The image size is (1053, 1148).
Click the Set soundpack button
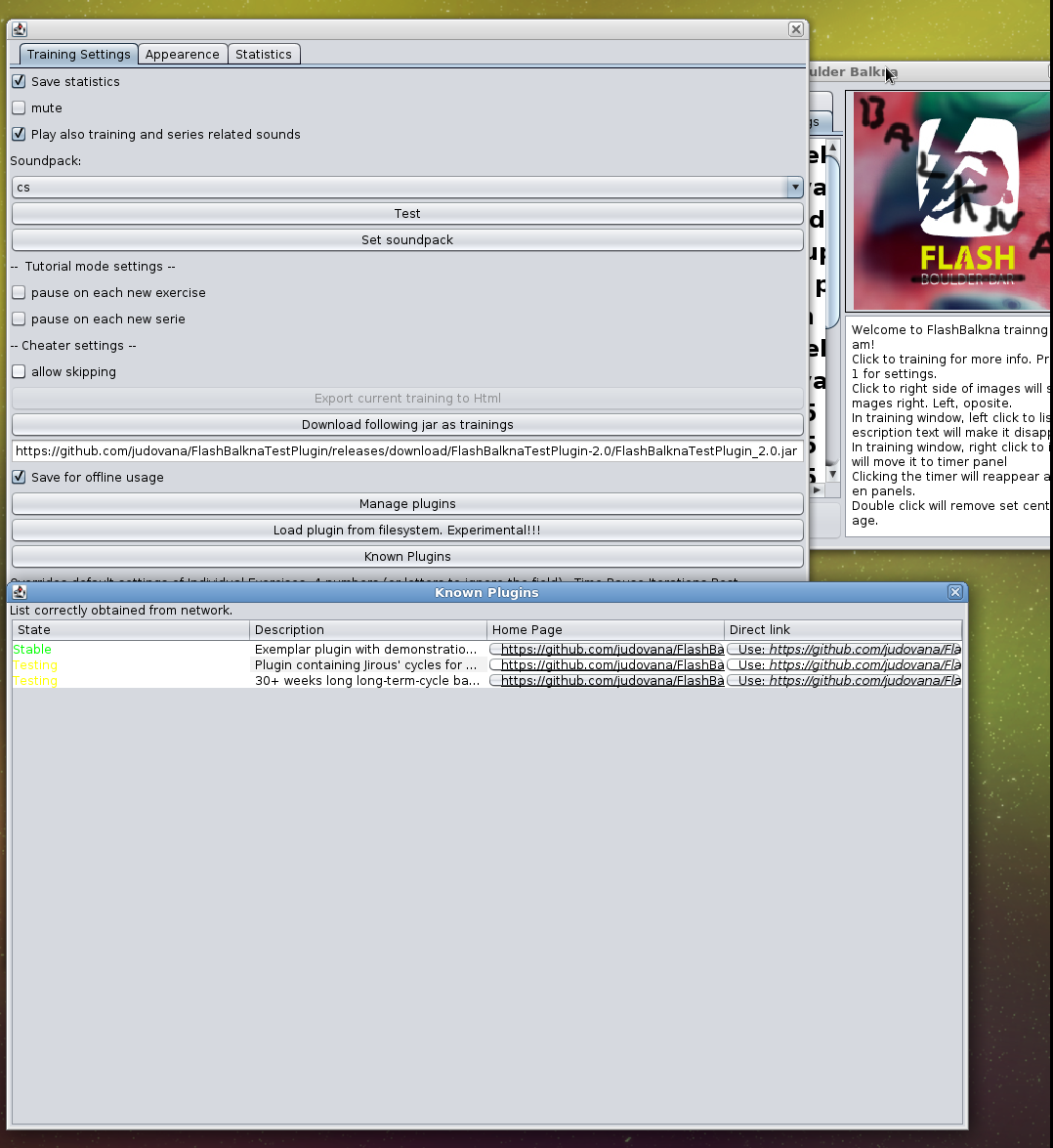click(406, 239)
